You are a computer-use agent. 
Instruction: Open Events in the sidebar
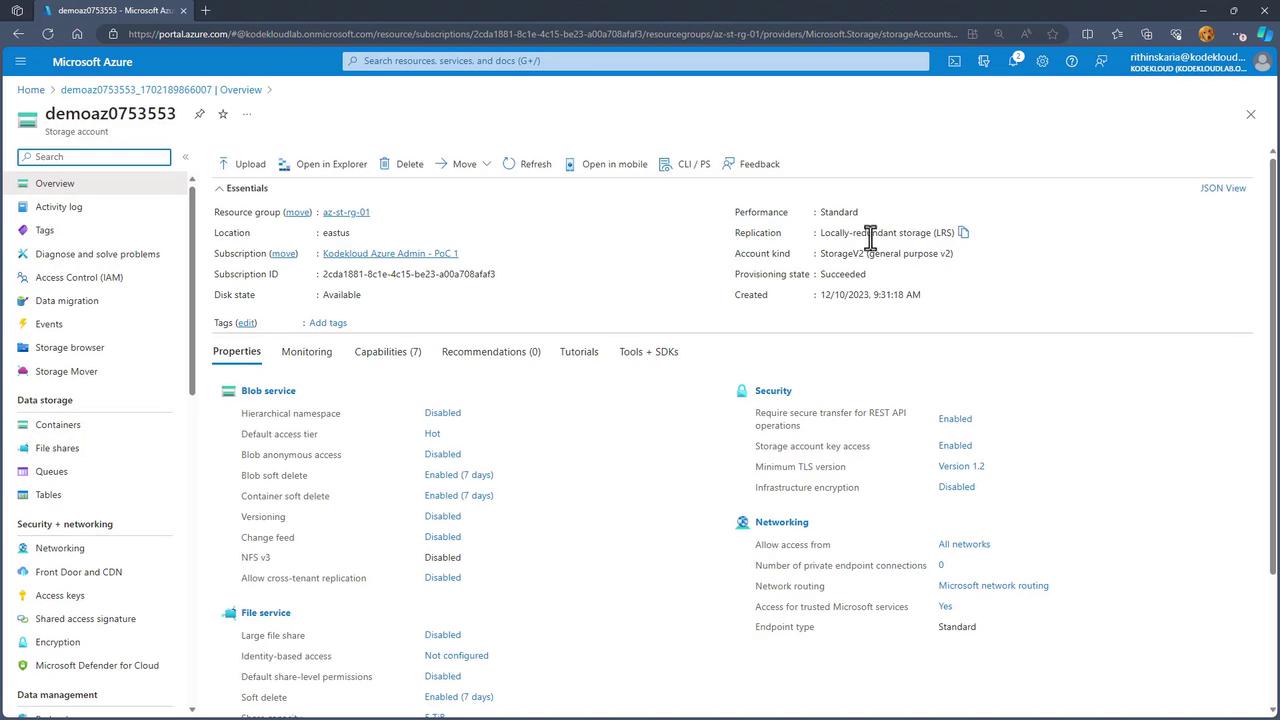point(49,324)
